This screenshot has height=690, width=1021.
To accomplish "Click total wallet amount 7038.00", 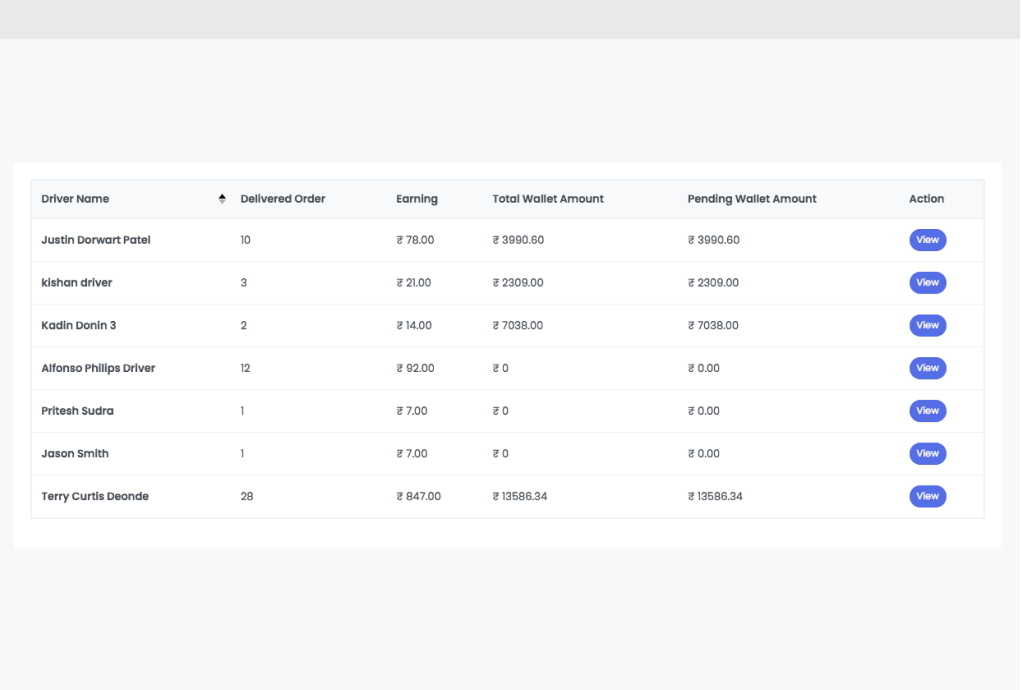I will [x=518, y=325].
